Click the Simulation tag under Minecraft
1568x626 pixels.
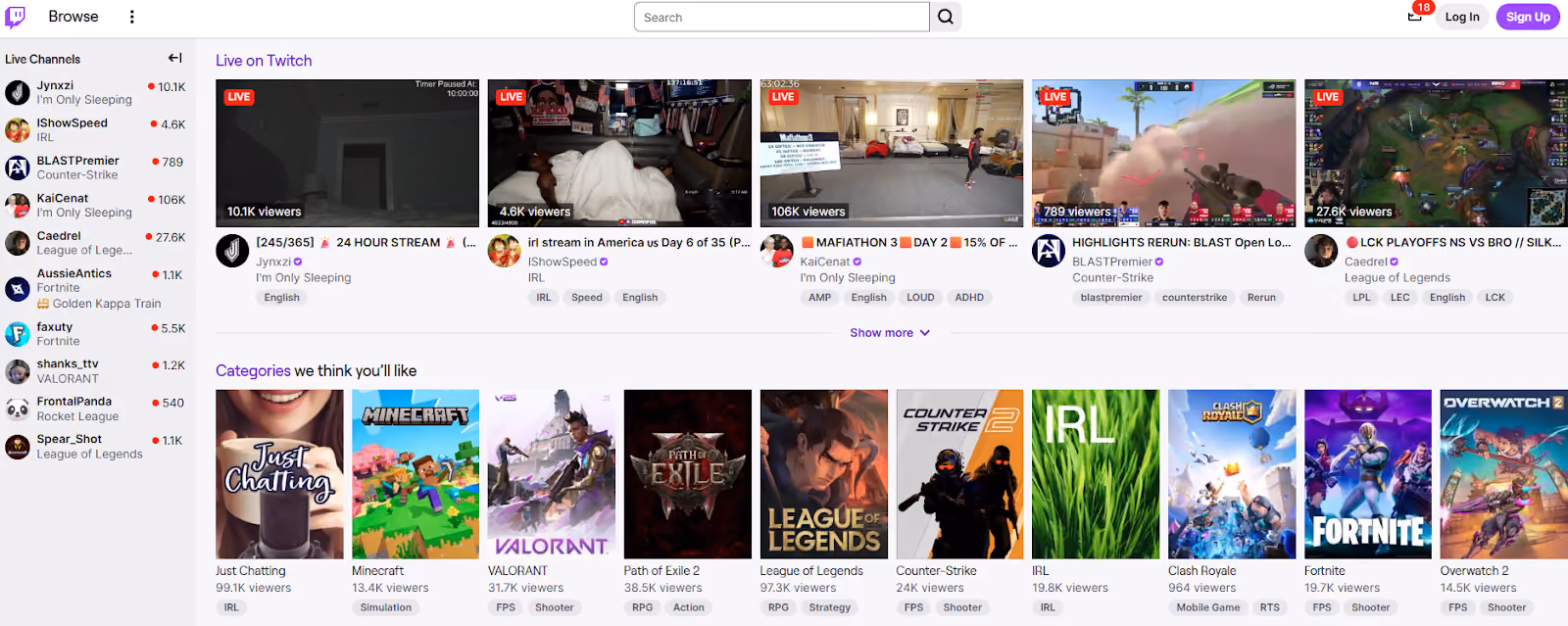pyautogui.click(x=386, y=607)
